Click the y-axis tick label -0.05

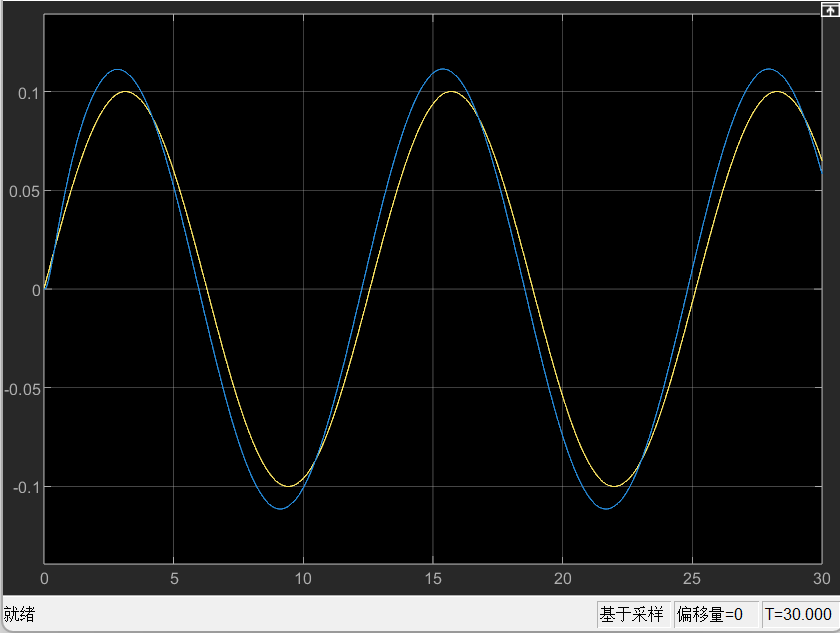23,389
